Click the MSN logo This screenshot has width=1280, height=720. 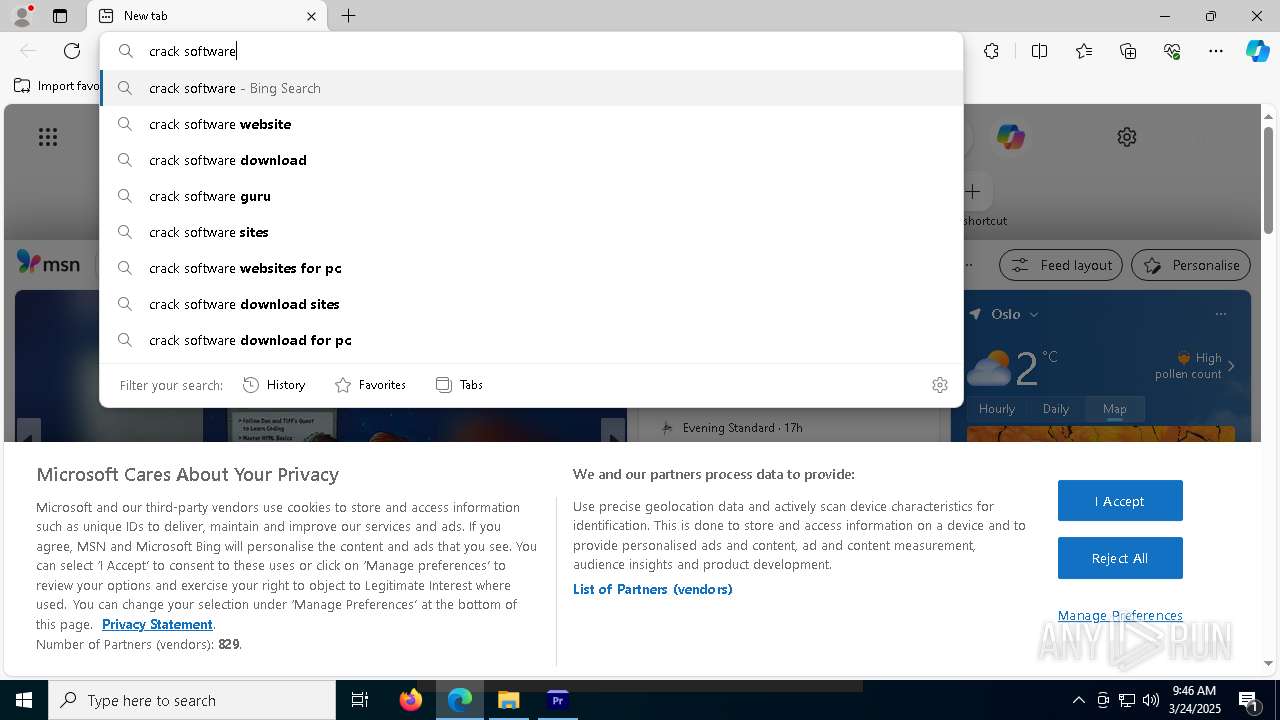pyautogui.click(x=48, y=264)
